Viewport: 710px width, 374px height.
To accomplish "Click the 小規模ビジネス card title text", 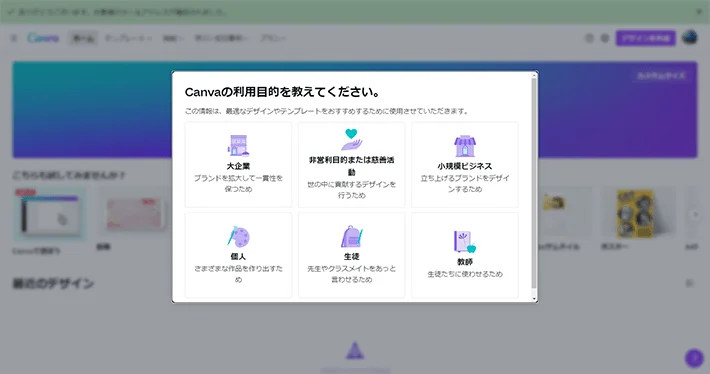I will (465, 166).
